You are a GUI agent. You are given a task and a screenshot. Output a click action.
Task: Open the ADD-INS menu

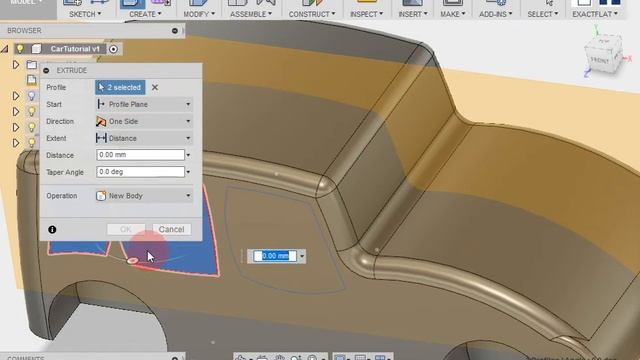tap(495, 14)
